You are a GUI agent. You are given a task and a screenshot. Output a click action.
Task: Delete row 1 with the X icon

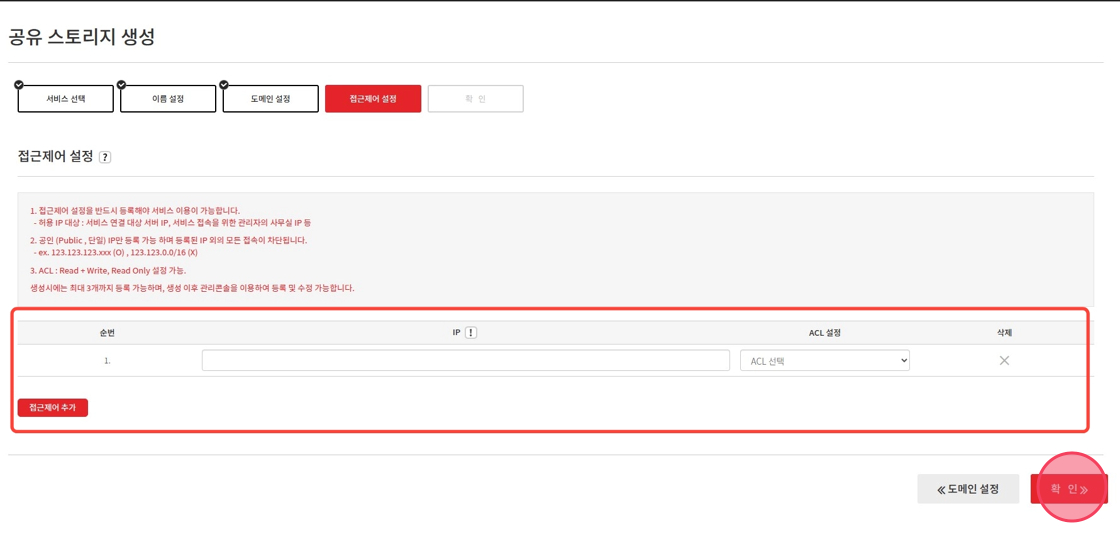coord(1004,361)
